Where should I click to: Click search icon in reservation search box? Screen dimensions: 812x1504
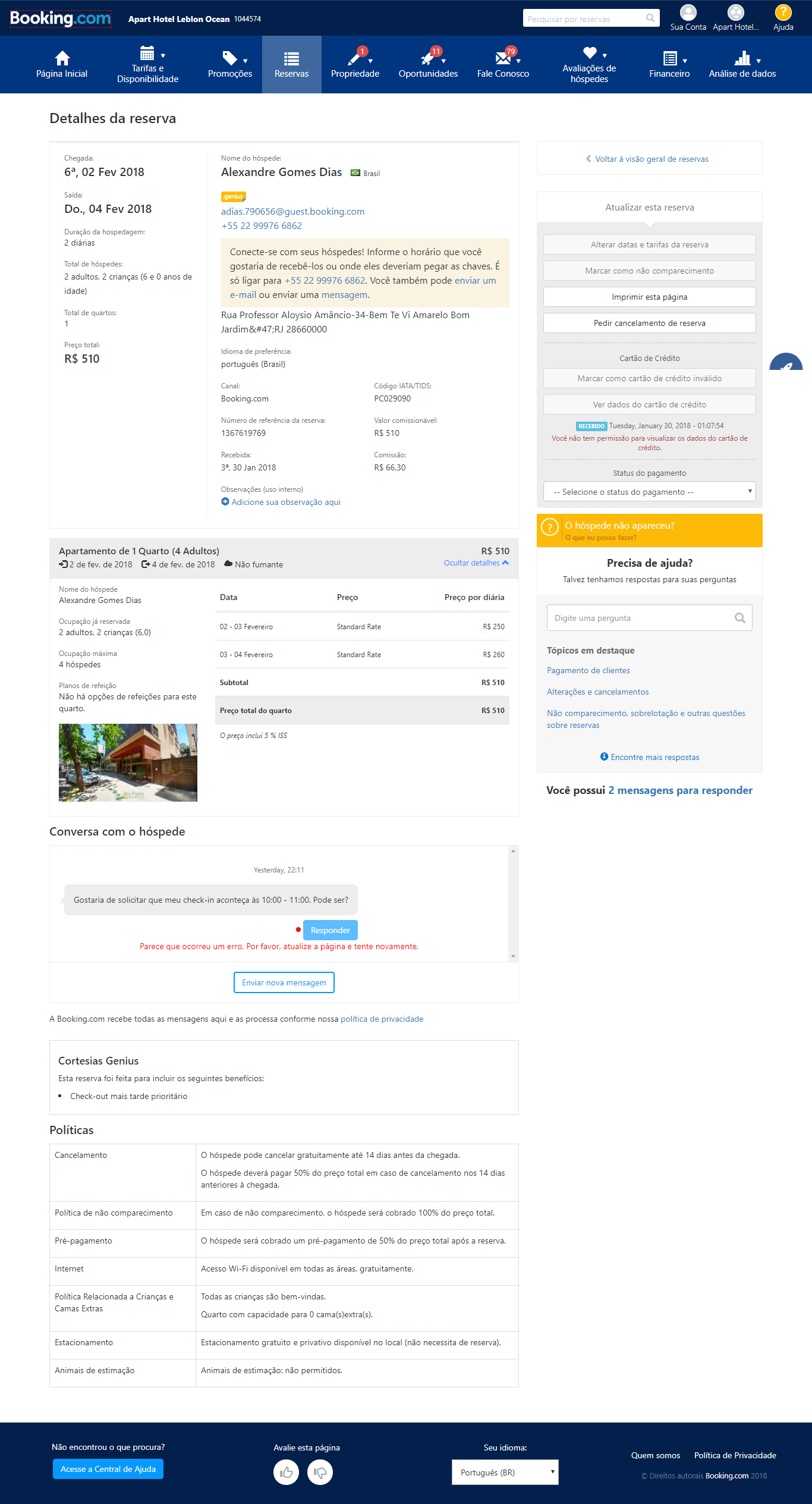tap(650, 18)
